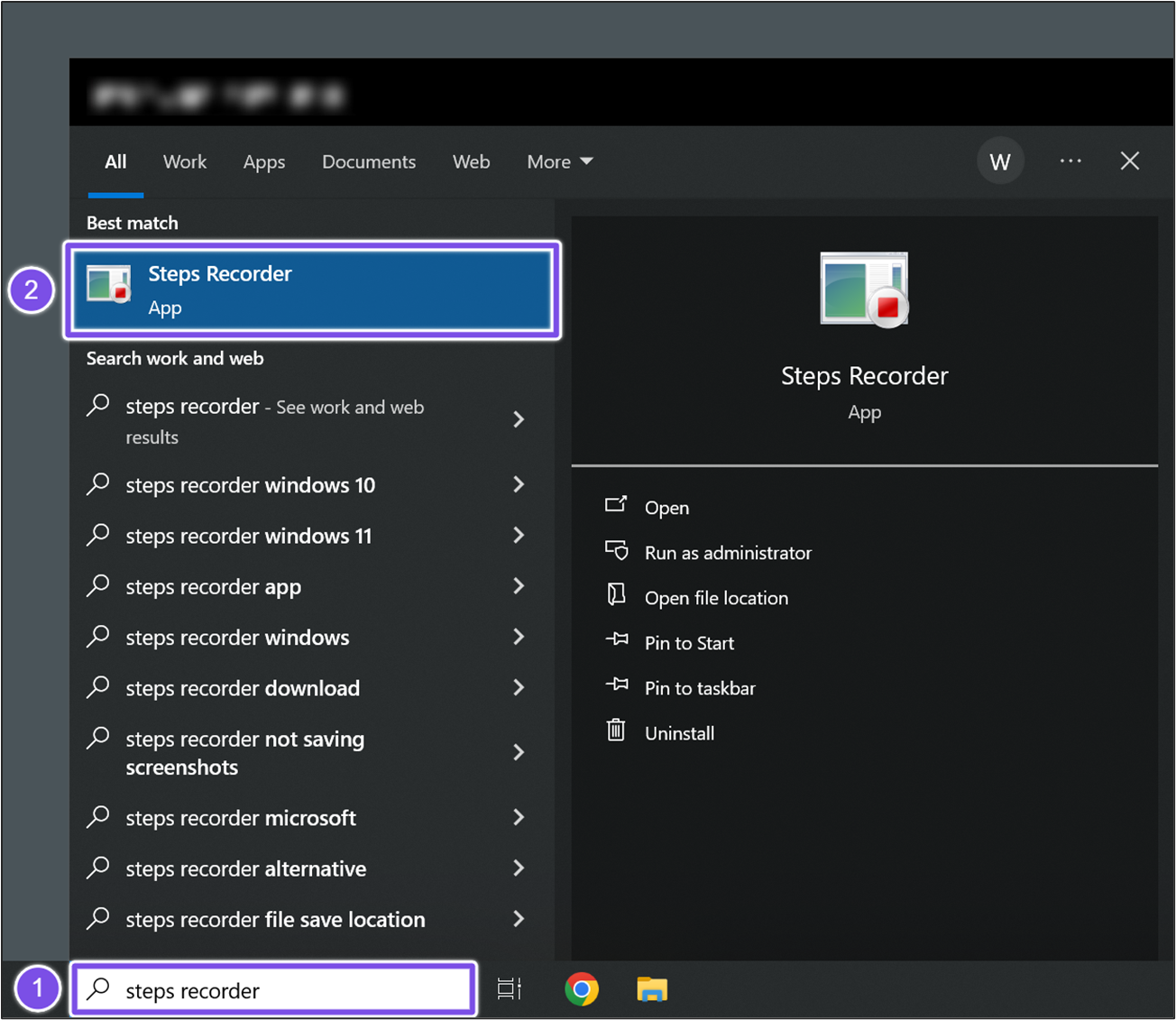Open the three-dot options menu
This screenshot has width=1176, height=1020.
(1070, 161)
